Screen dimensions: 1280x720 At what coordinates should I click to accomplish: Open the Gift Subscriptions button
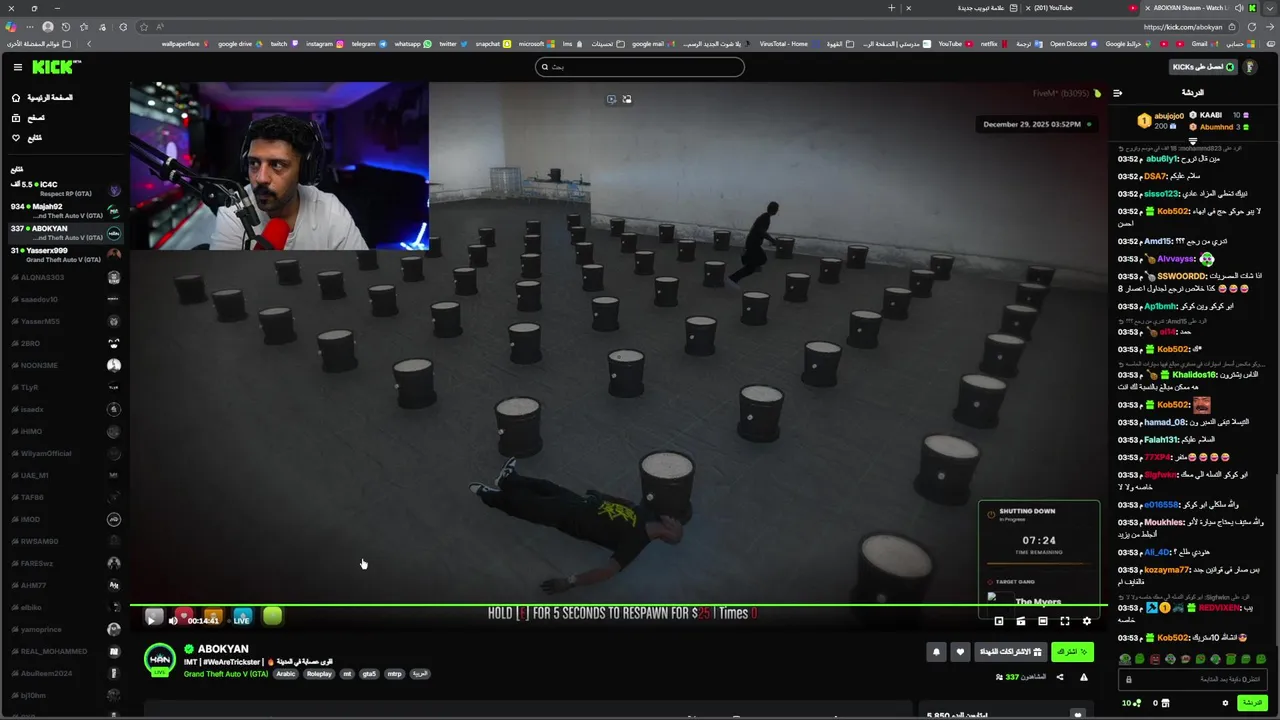click(1011, 652)
